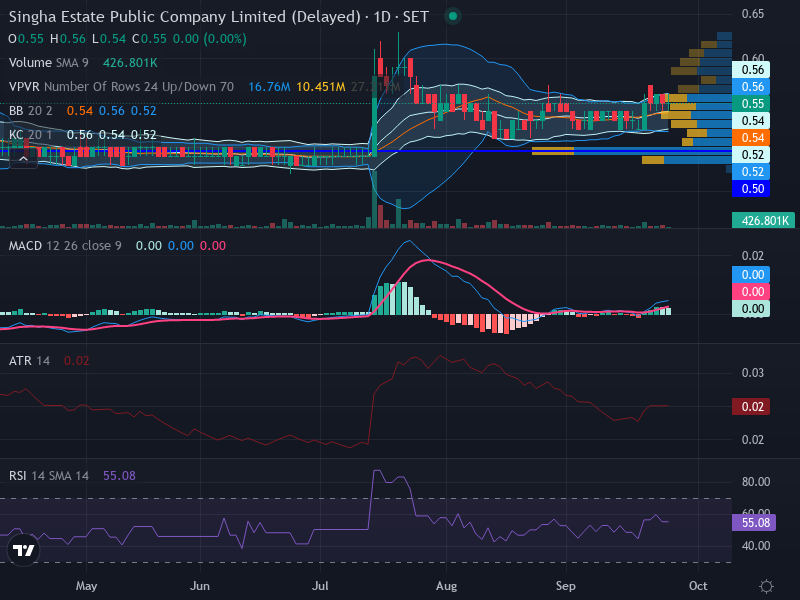
Task: Click the Jul label on time axis
Action: [x=320, y=586]
